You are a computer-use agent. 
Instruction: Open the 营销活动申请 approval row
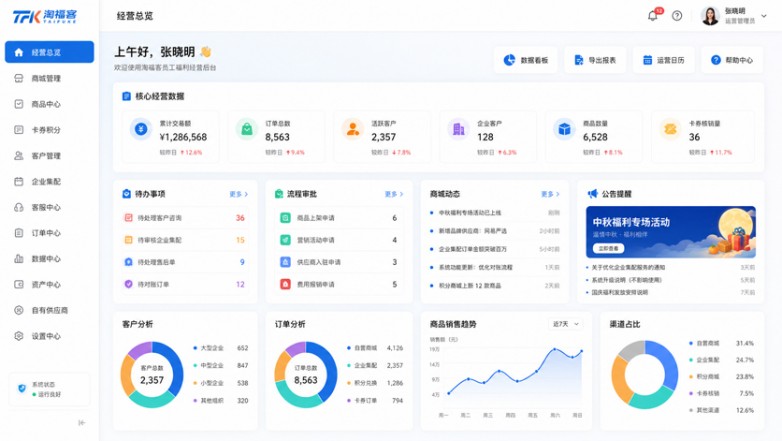point(339,240)
